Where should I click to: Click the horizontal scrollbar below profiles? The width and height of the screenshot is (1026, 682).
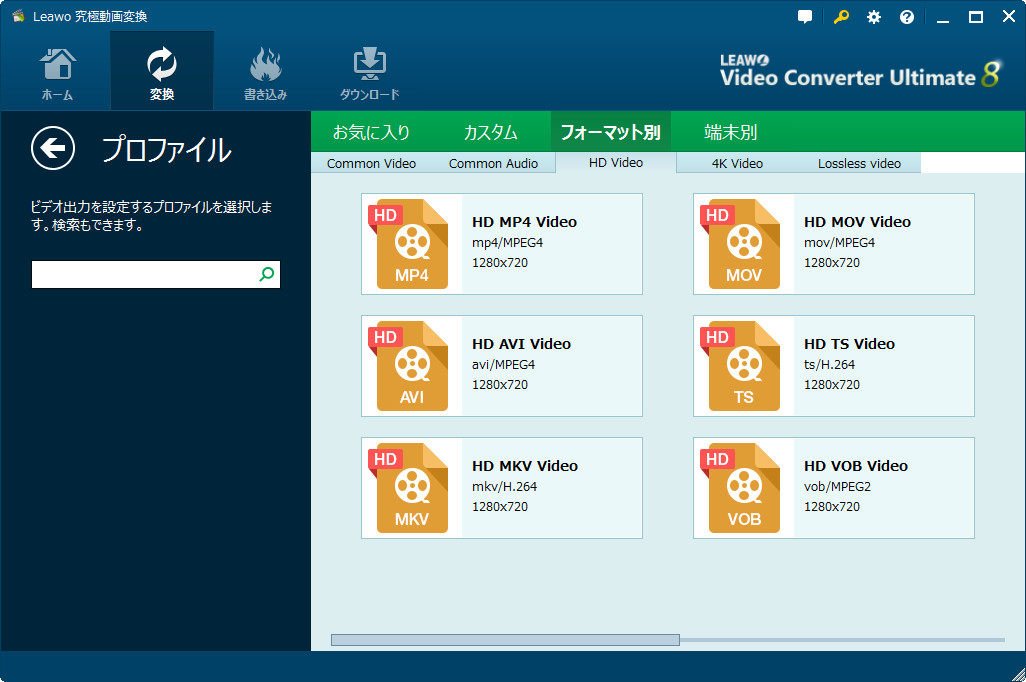[x=505, y=640]
